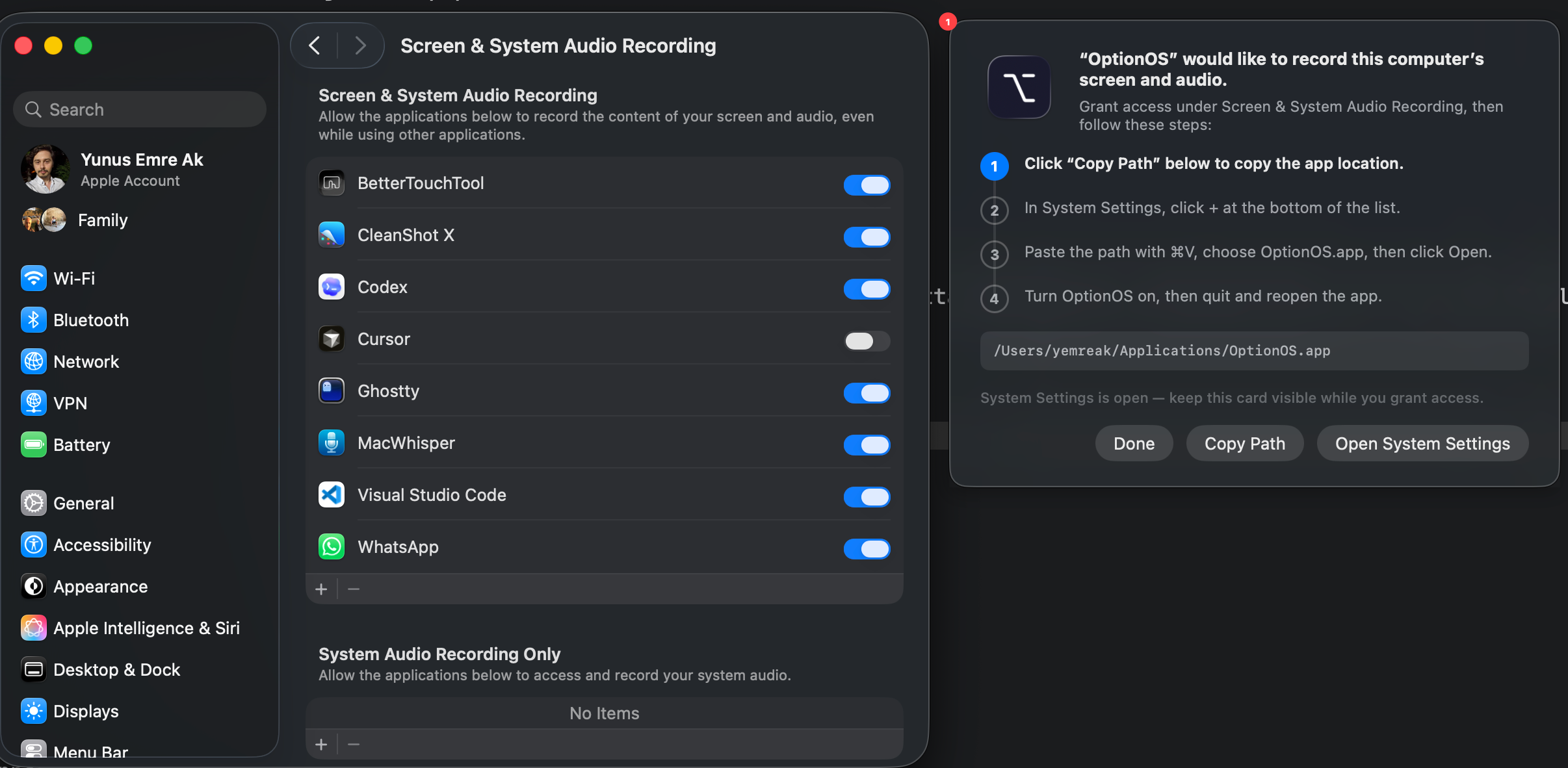Open Accessibility settings
Viewport: 1568px width, 768px height.
point(140,545)
